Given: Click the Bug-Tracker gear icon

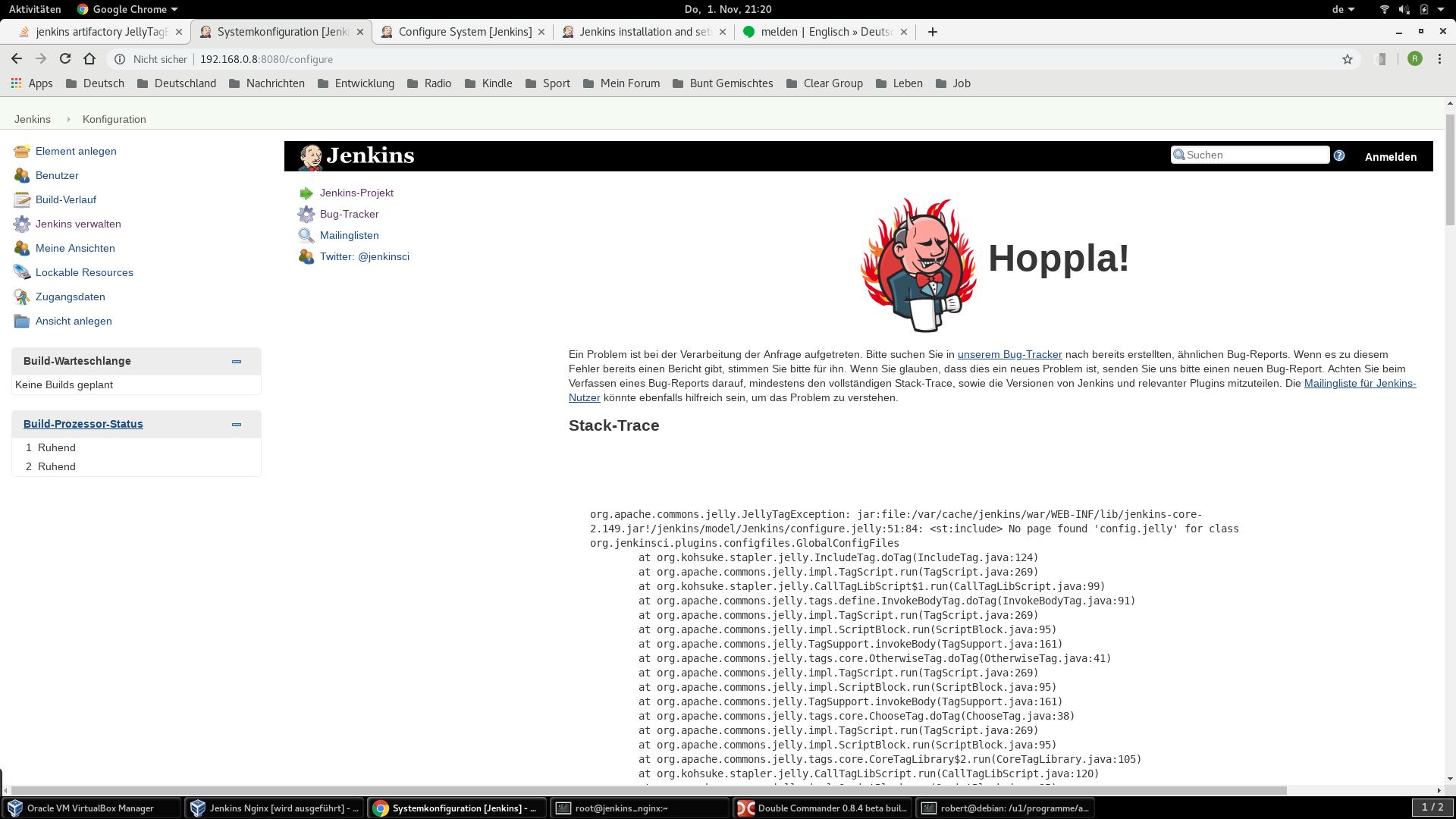Looking at the screenshot, I should coord(306,215).
